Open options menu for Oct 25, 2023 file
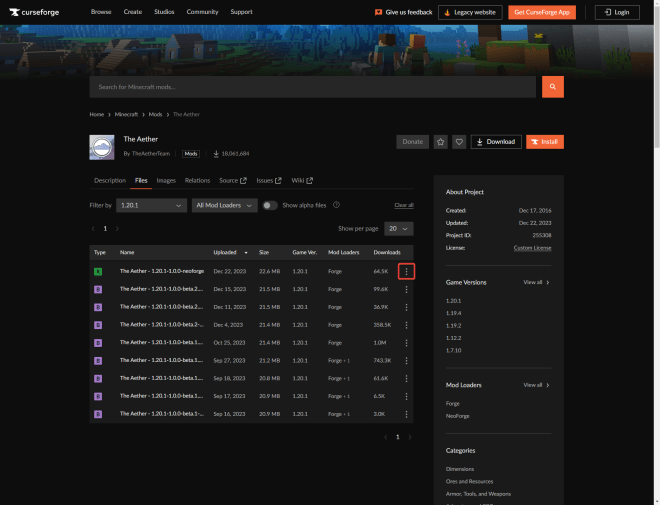Image resolution: width=660 pixels, height=505 pixels. click(406, 343)
